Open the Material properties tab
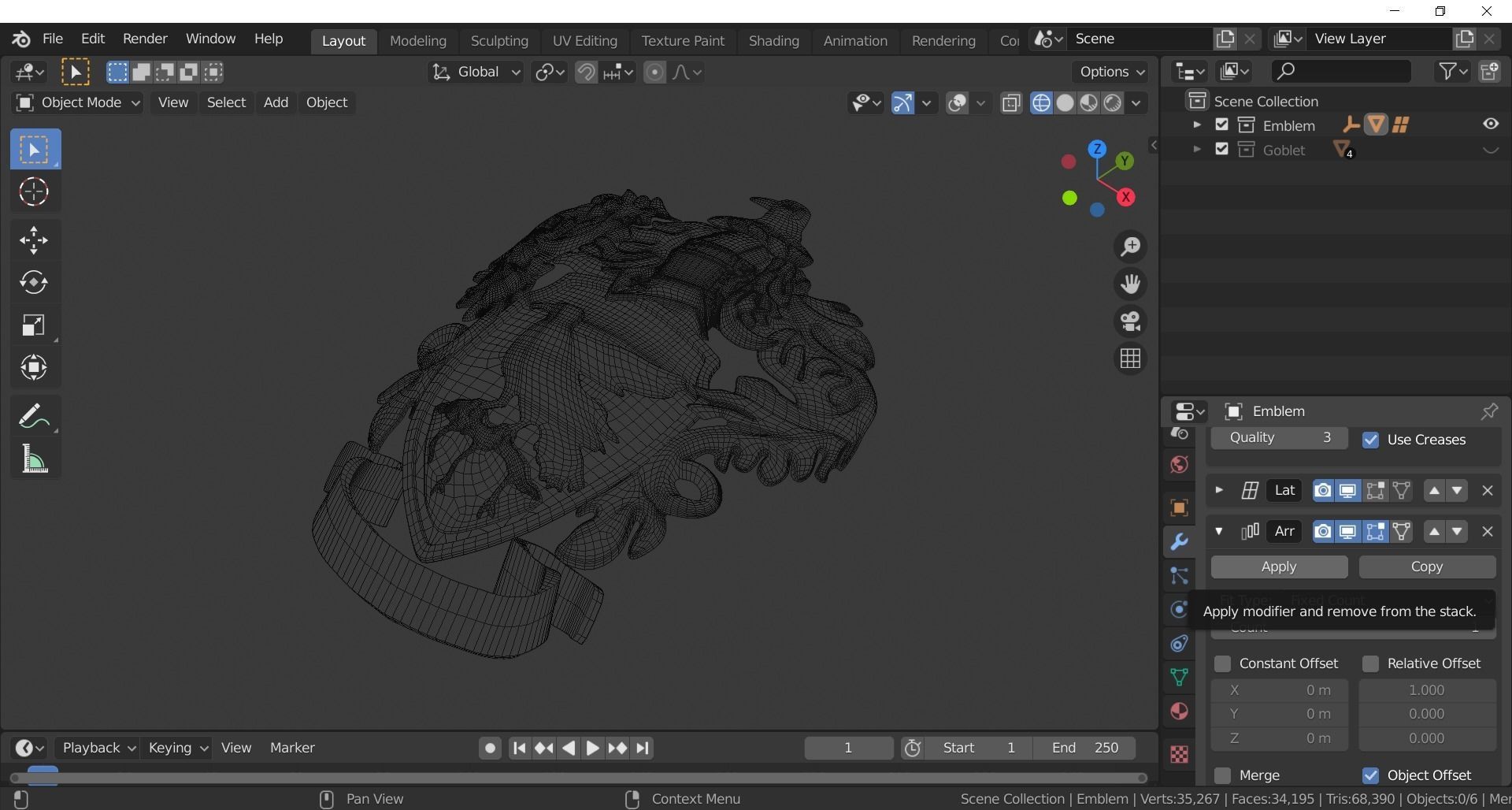The width and height of the screenshot is (1512, 810). click(1179, 712)
